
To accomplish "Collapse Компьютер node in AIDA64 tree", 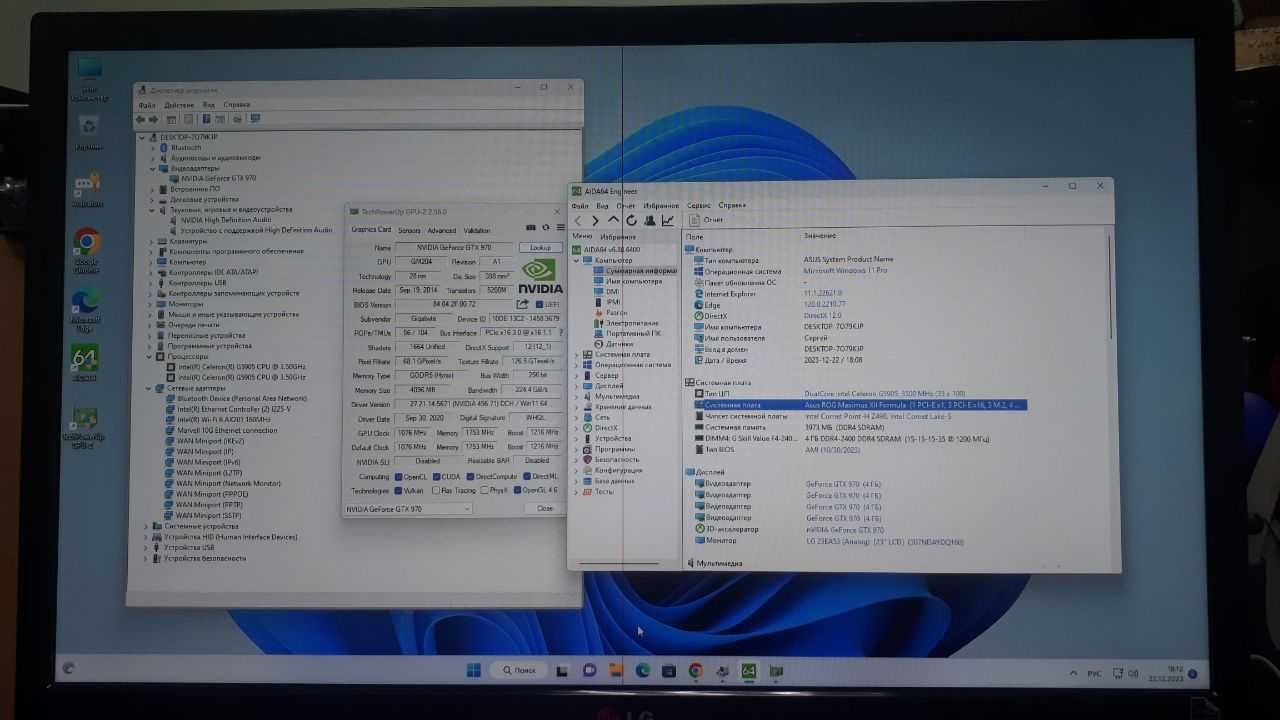I will (x=577, y=260).
